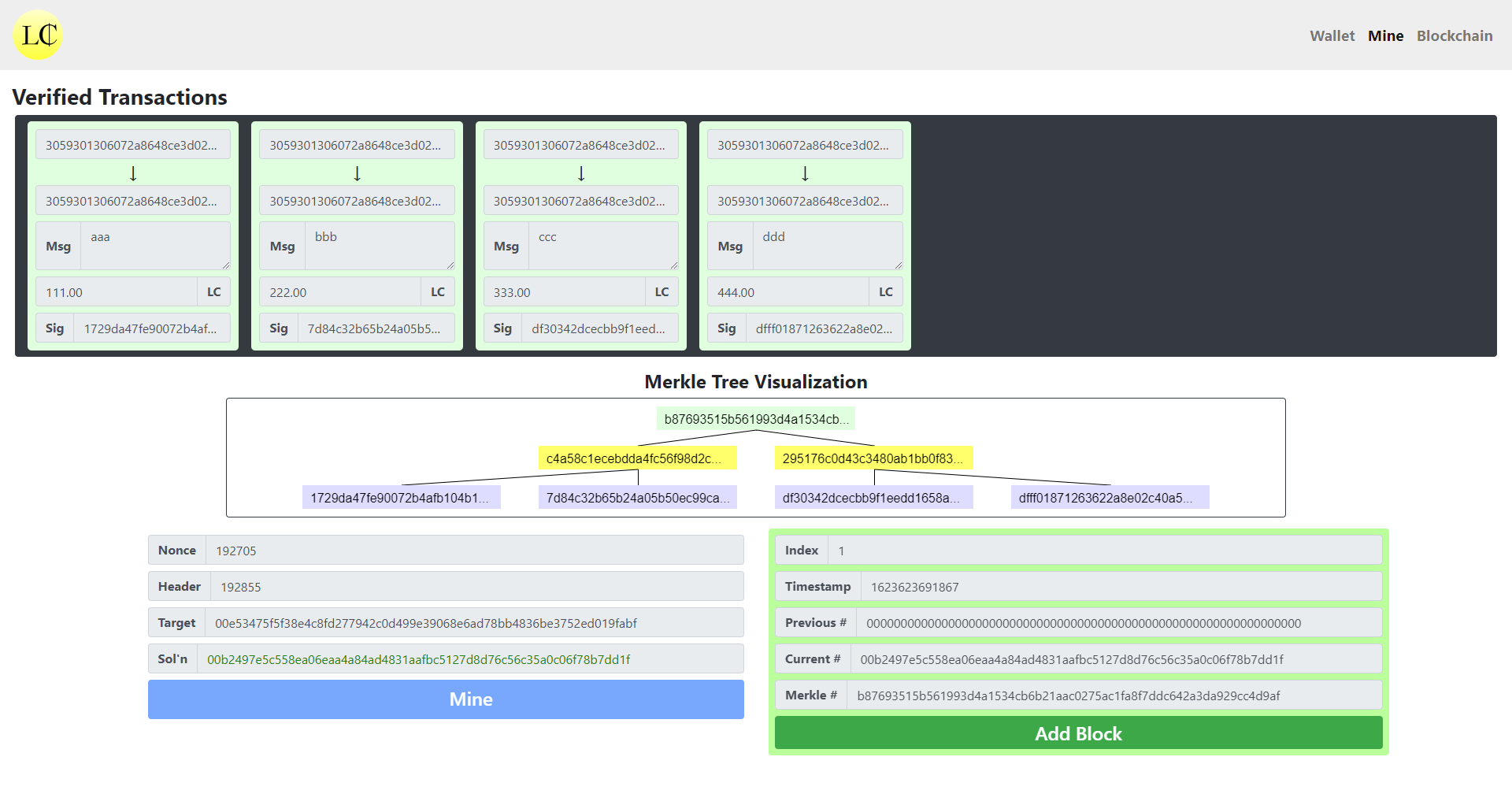Select the Timestamp field 1623623691867
The width and height of the screenshot is (1512, 790).
tap(1121, 587)
